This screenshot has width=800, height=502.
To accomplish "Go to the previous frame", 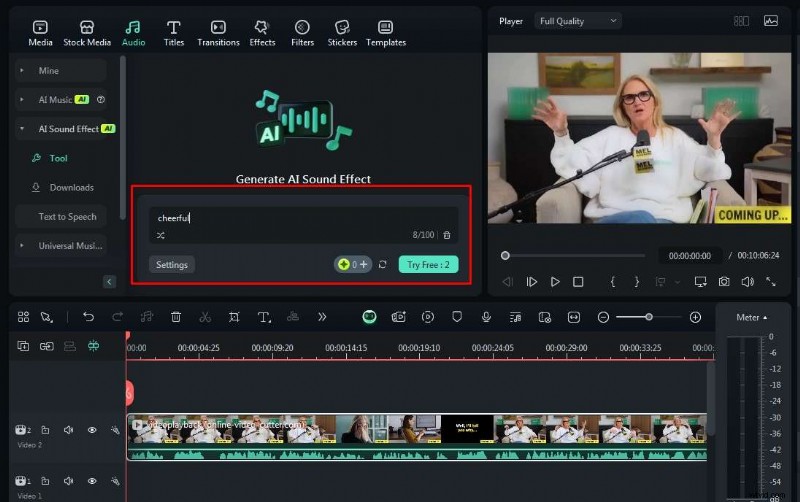I will point(507,282).
